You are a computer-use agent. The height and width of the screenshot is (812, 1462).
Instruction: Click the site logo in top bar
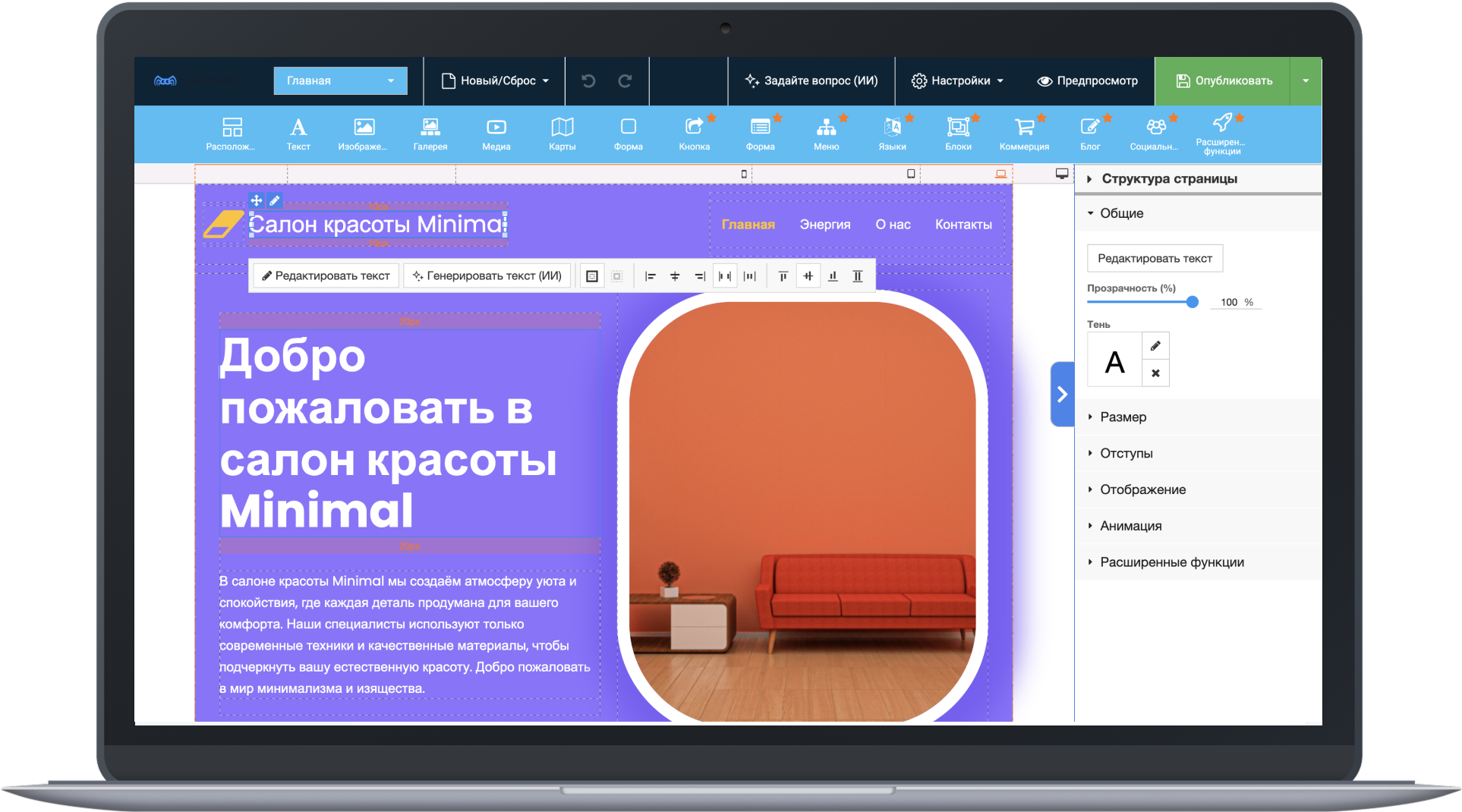[x=165, y=80]
